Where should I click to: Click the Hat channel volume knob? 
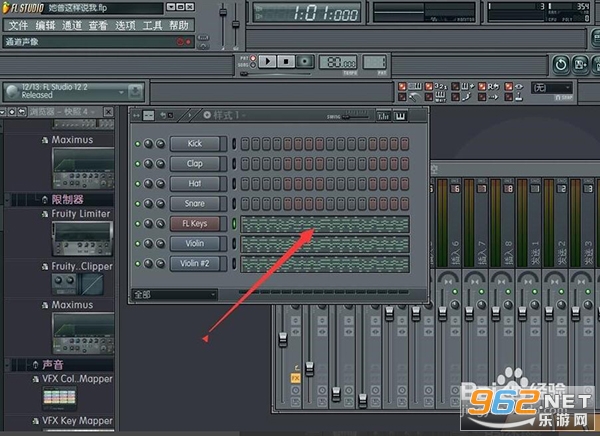[x=160, y=184]
